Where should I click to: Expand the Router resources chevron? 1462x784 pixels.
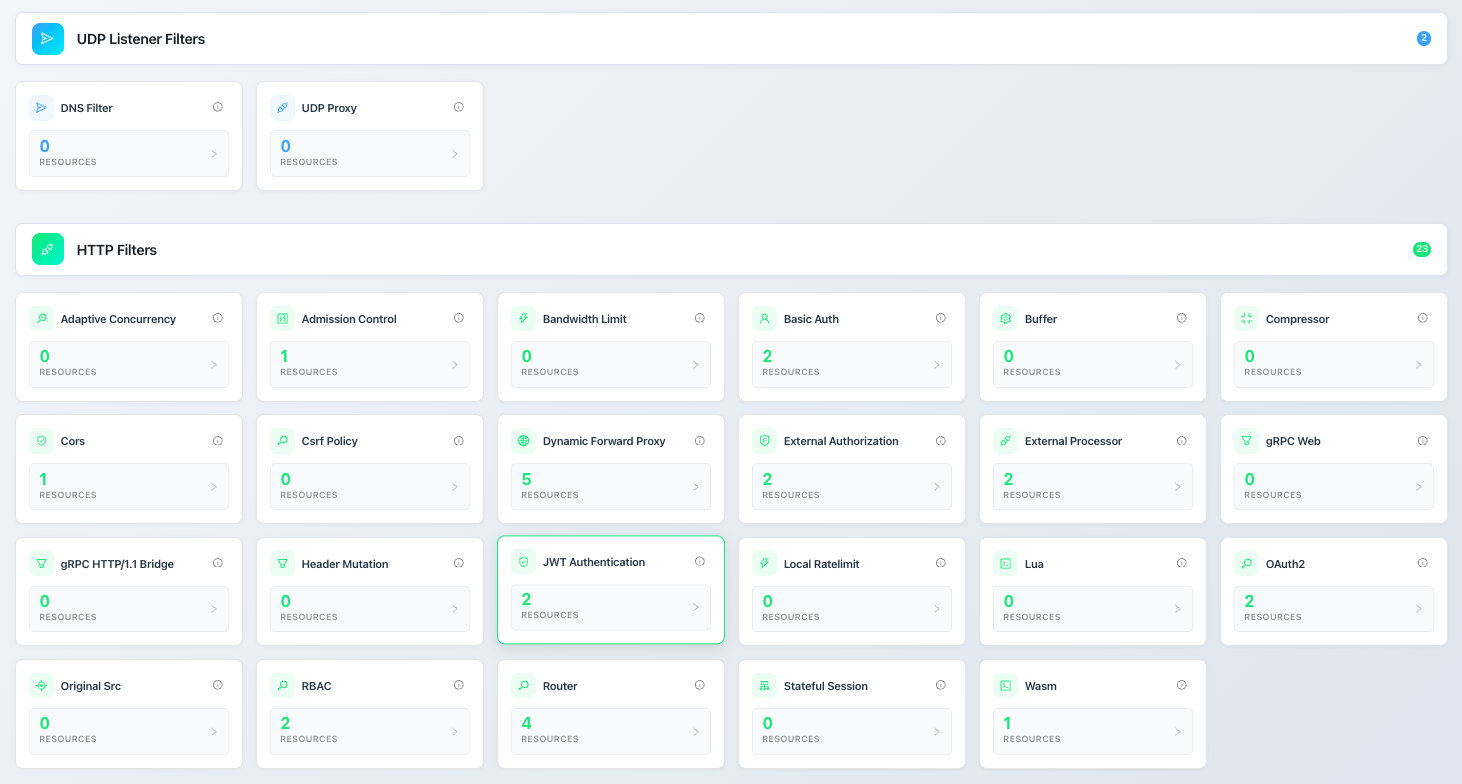(696, 732)
